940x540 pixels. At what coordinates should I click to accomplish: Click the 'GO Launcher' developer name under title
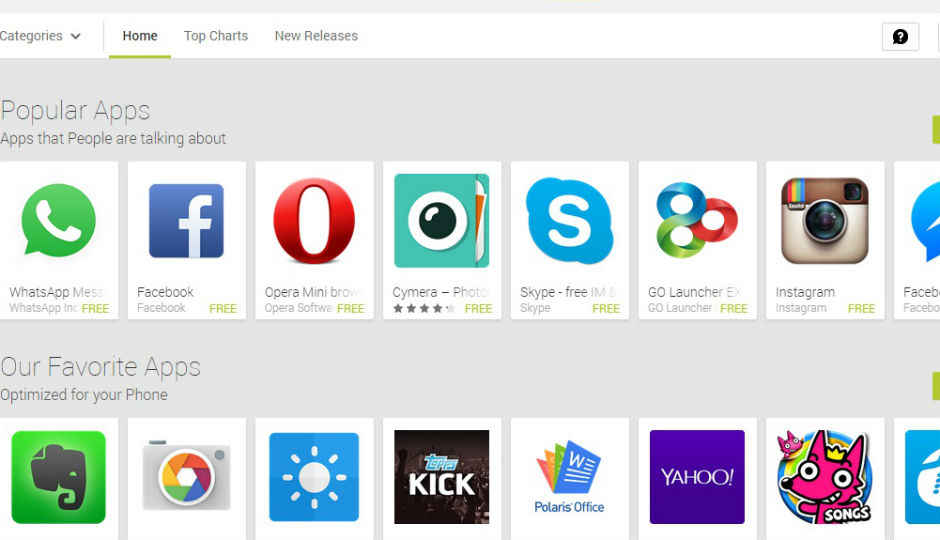point(680,308)
